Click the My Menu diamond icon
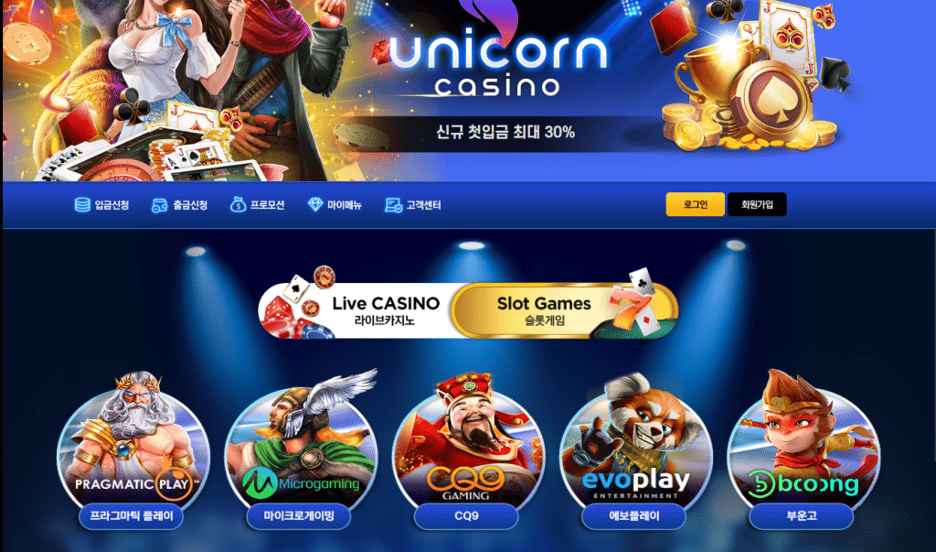 [x=315, y=205]
